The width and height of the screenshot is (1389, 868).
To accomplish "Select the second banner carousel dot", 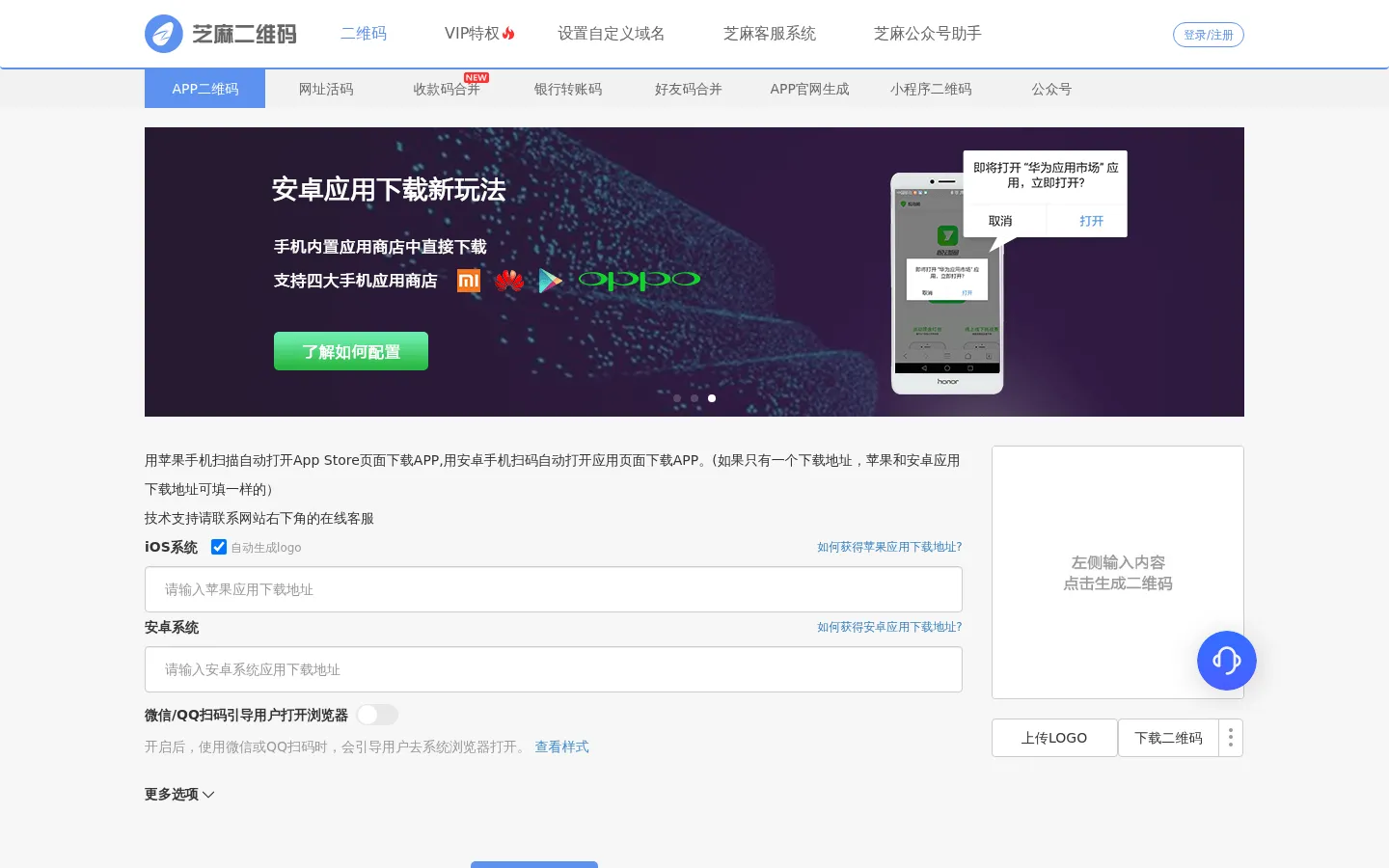I will pyautogui.click(x=694, y=398).
